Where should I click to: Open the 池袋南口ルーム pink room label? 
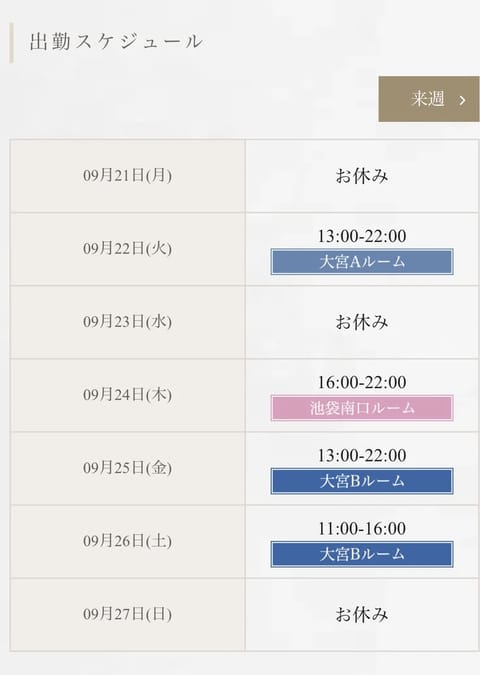tap(362, 408)
